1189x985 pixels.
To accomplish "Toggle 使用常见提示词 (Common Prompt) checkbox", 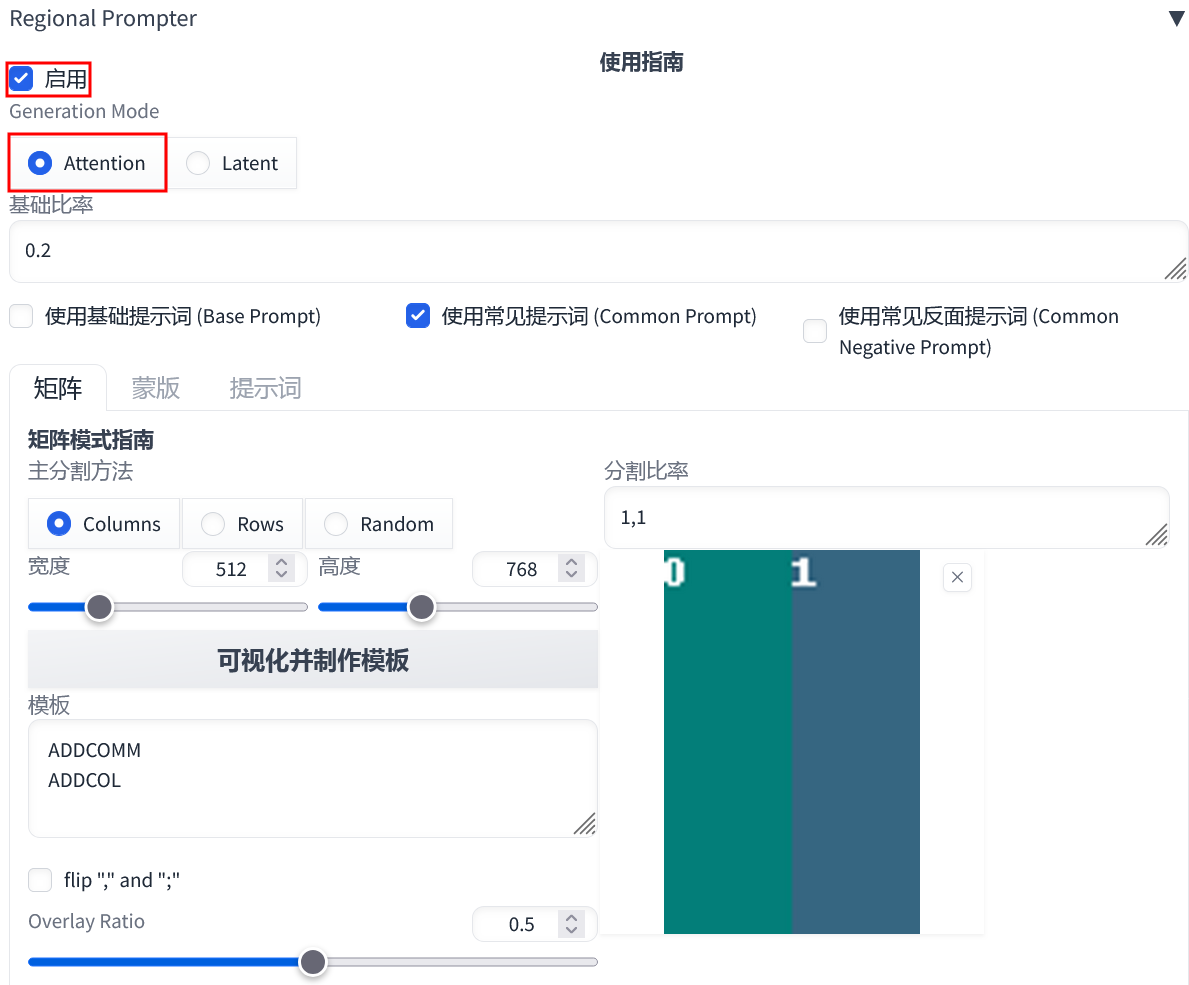I will click(418, 317).
